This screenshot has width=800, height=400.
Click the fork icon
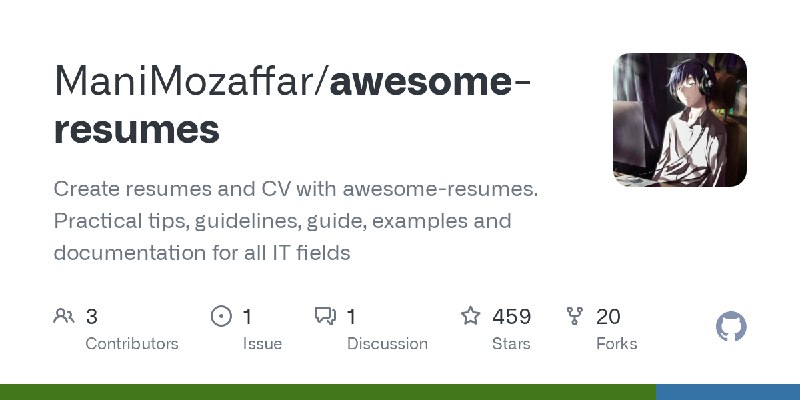(x=574, y=316)
